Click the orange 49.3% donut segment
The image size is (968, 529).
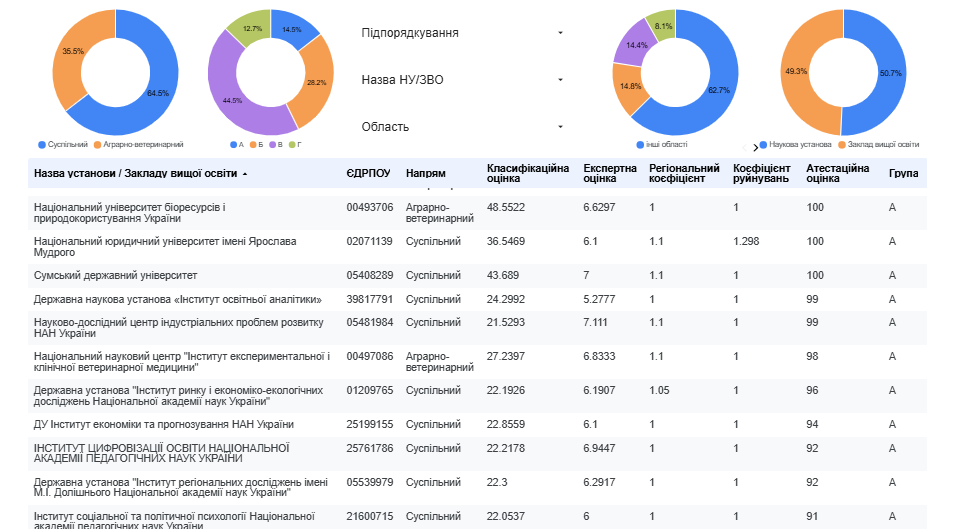[x=795, y=72]
